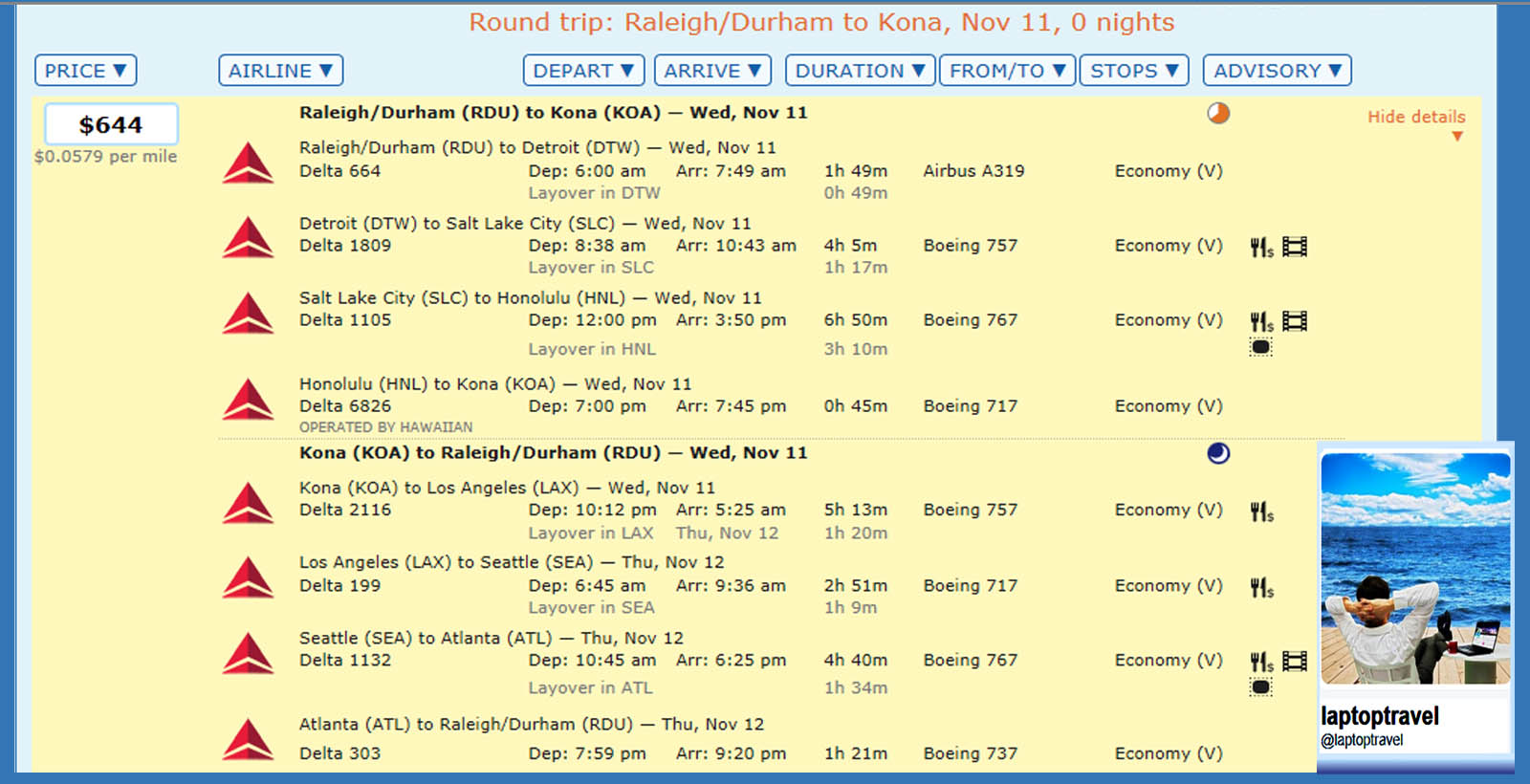The width and height of the screenshot is (1530, 784).
Task: Click the 6h 50m flight duration
Action: [x=856, y=320]
